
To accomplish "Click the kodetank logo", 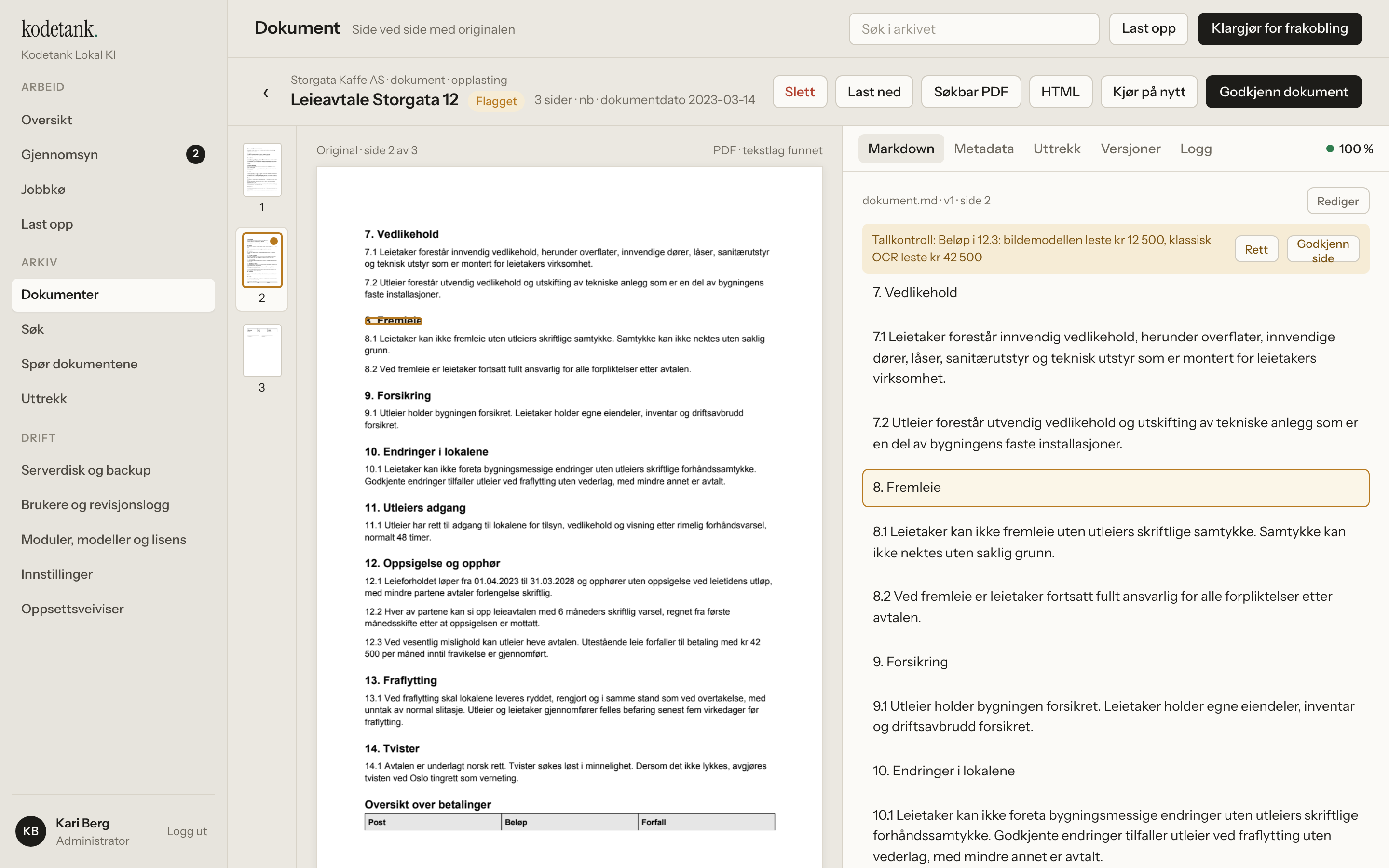I will click(x=59, y=28).
